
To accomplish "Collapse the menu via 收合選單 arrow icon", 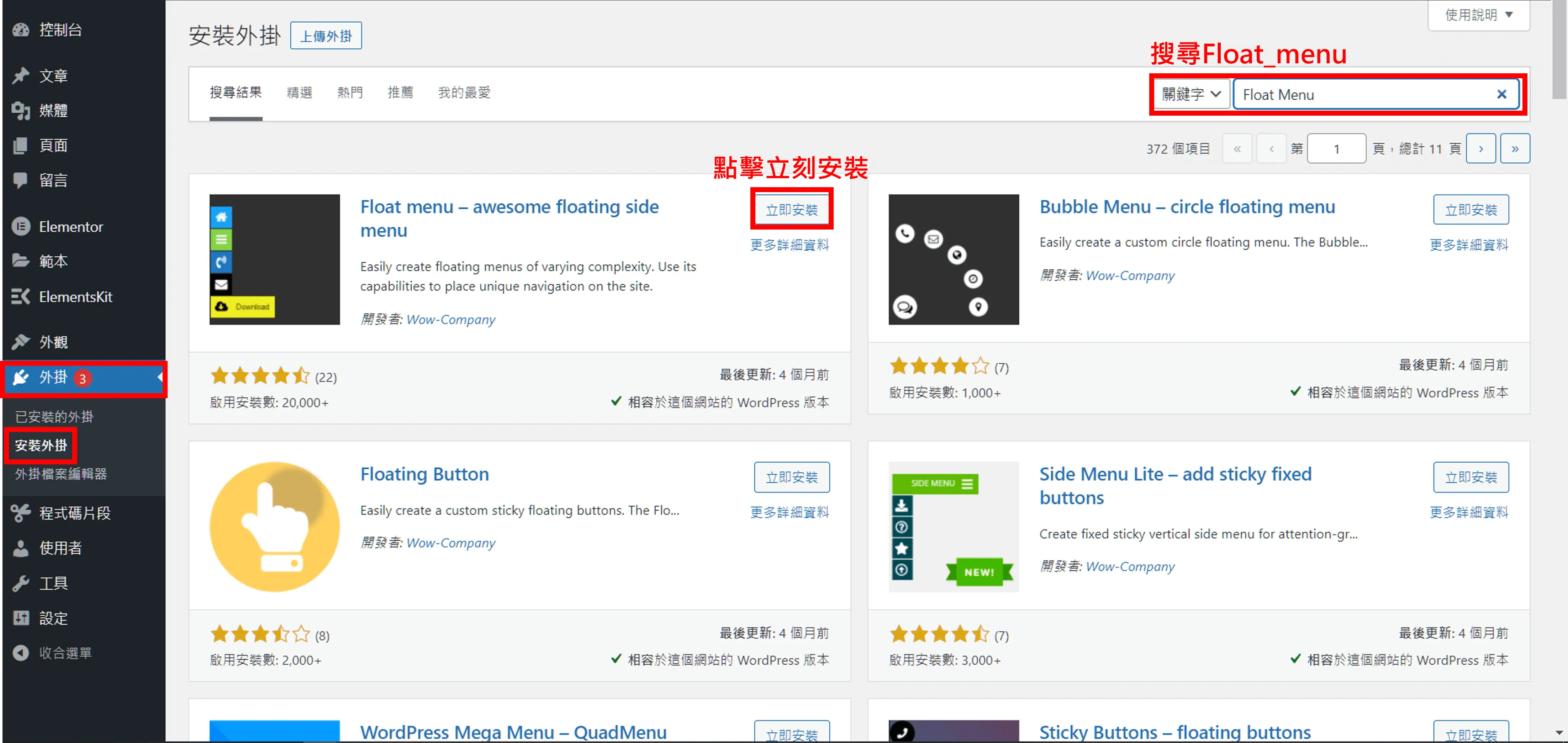I will click(21, 653).
